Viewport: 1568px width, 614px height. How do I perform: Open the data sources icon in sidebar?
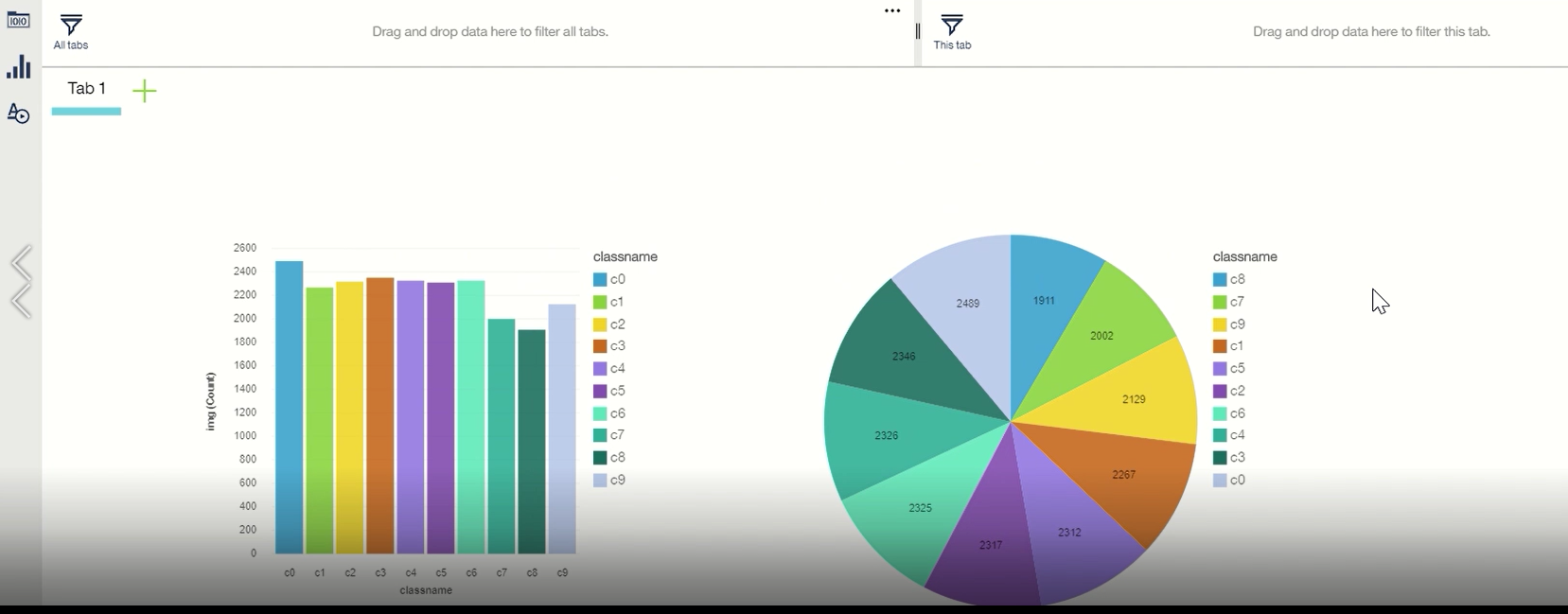pyautogui.click(x=18, y=20)
